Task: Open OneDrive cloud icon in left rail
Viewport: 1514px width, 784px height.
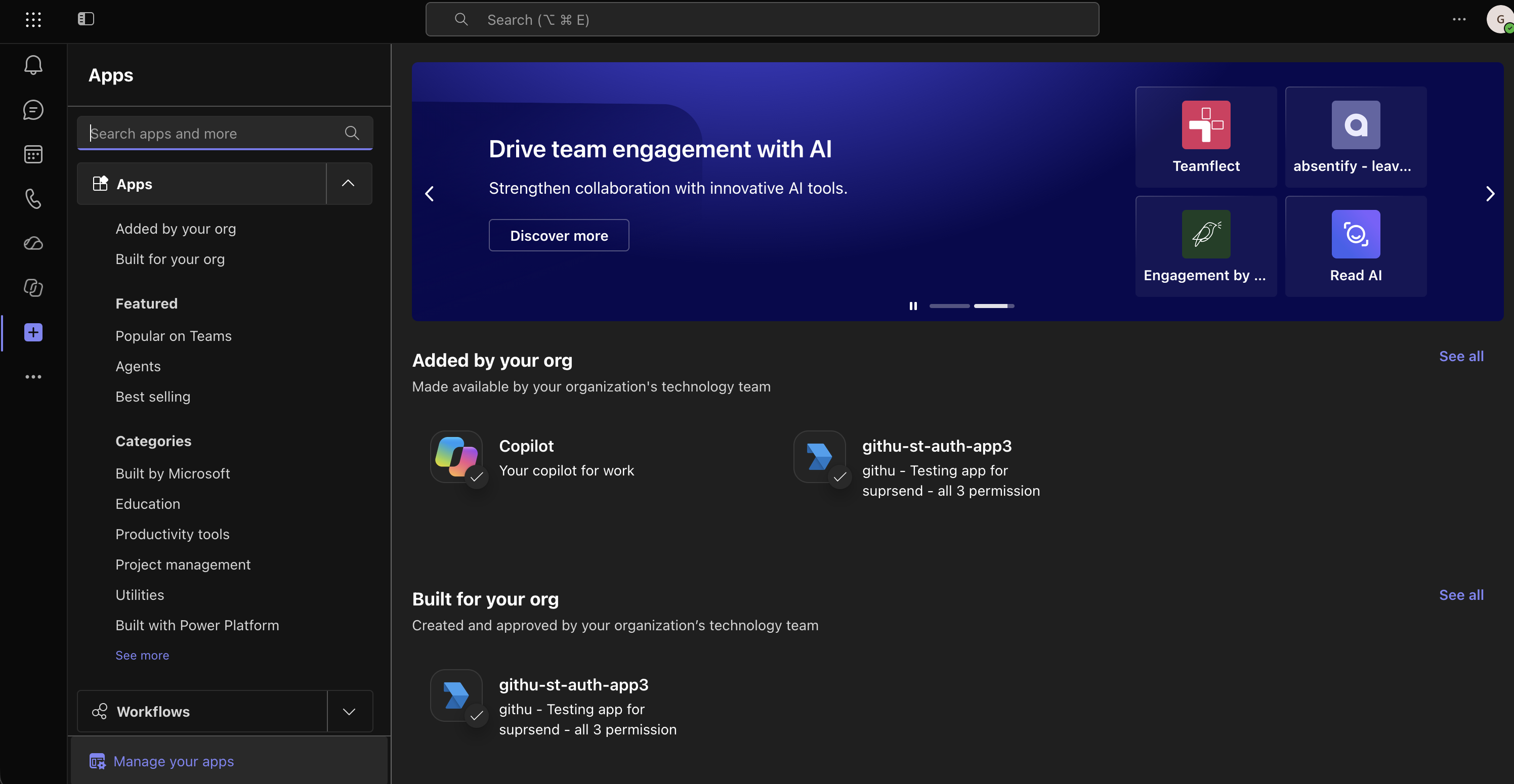Action: click(33, 243)
